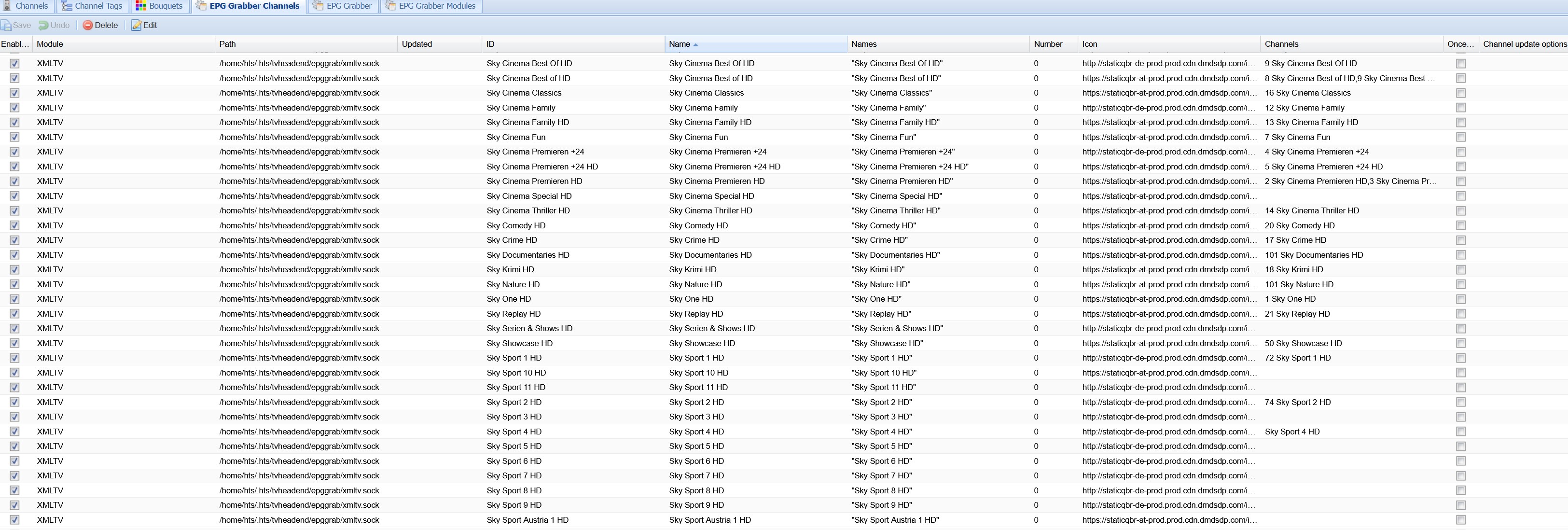The height and width of the screenshot is (530, 1568).
Task: Click the Channel Tags tab icon
Action: coord(66,6)
